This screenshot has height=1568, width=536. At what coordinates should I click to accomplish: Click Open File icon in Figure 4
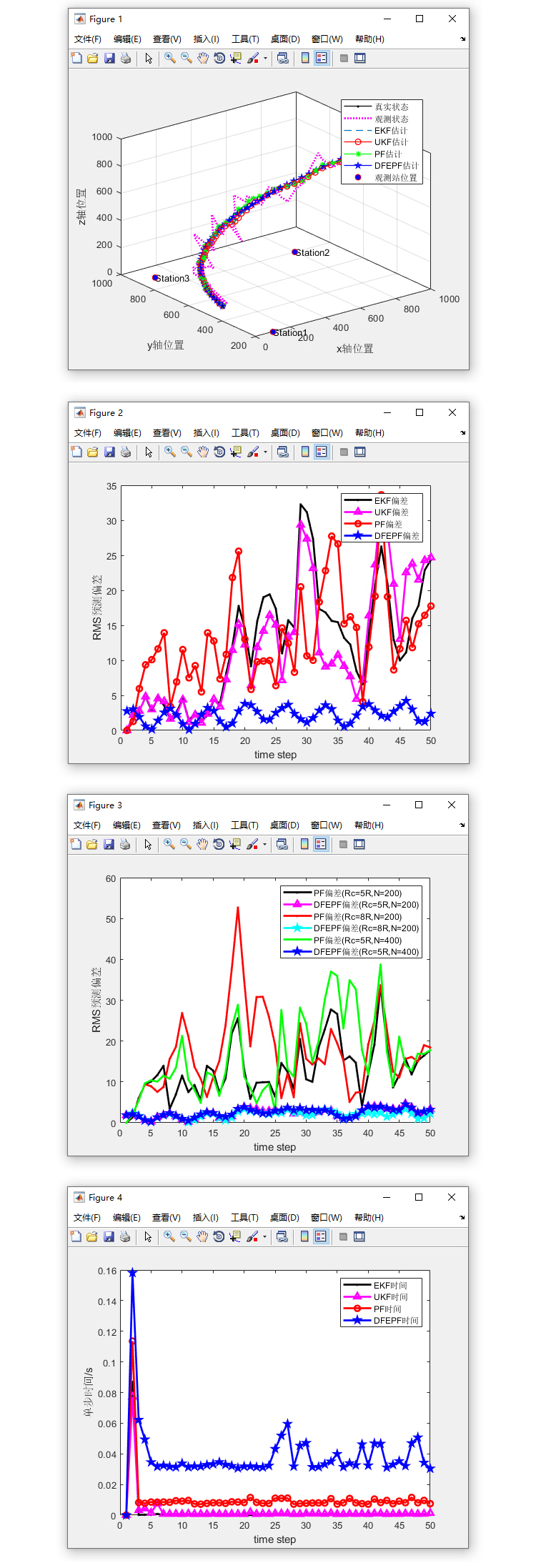coord(92,1236)
